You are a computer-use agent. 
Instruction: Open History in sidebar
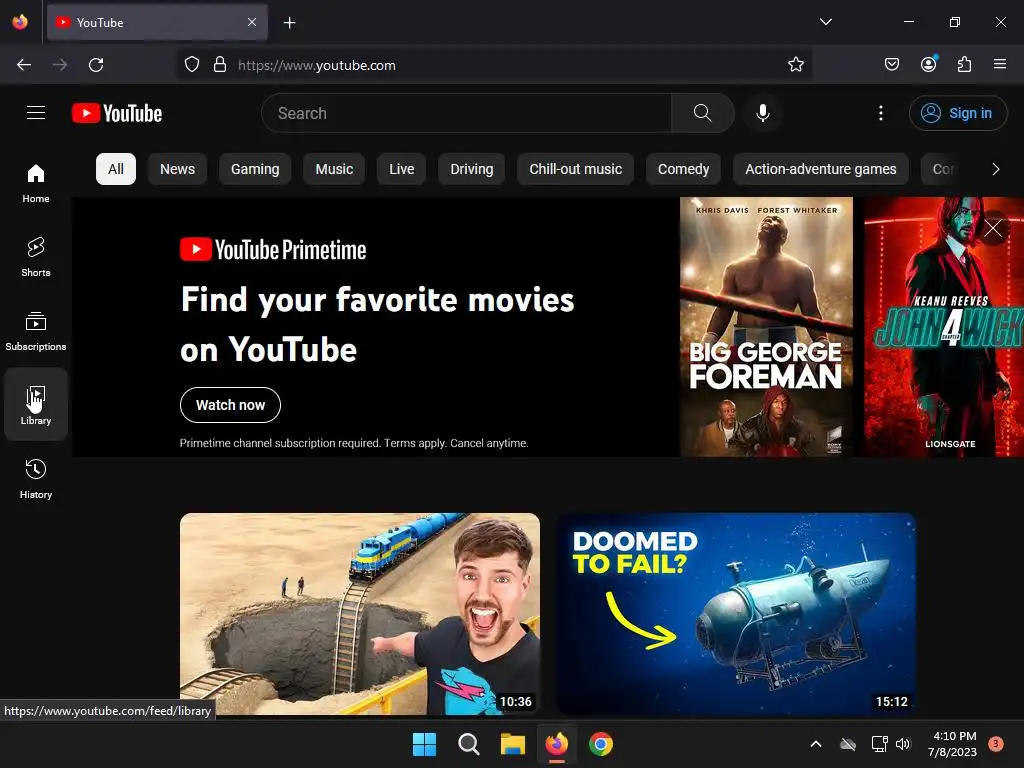point(36,479)
